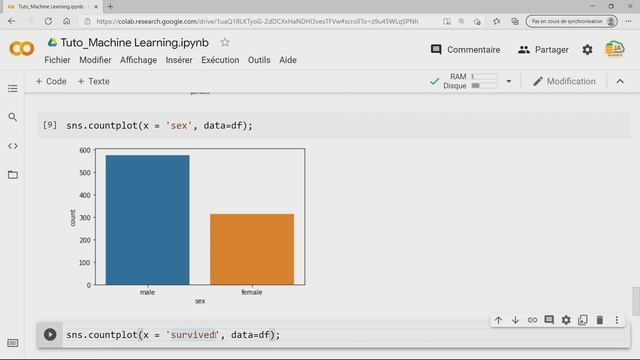The height and width of the screenshot is (360, 640).
Task: Open the table of contents sidebar icon
Action: pyautogui.click(x=13, y=89)
